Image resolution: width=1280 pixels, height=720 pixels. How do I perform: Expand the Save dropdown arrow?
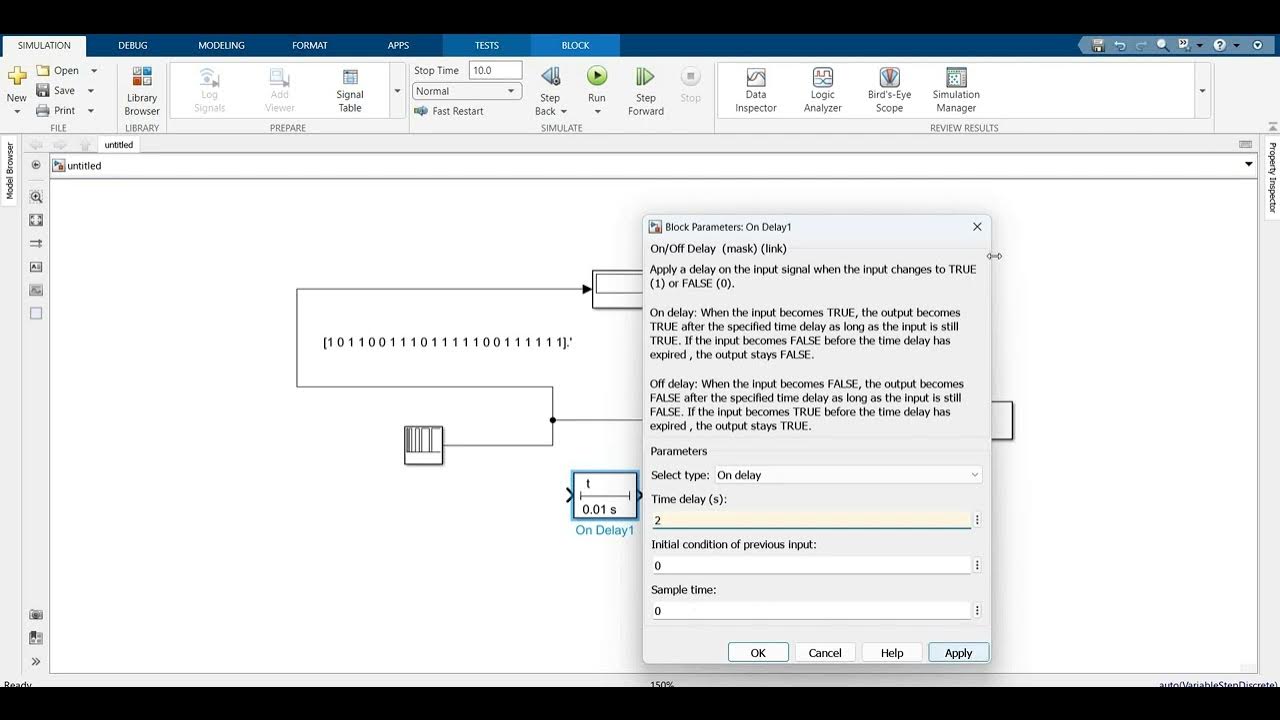pos(91,91)
